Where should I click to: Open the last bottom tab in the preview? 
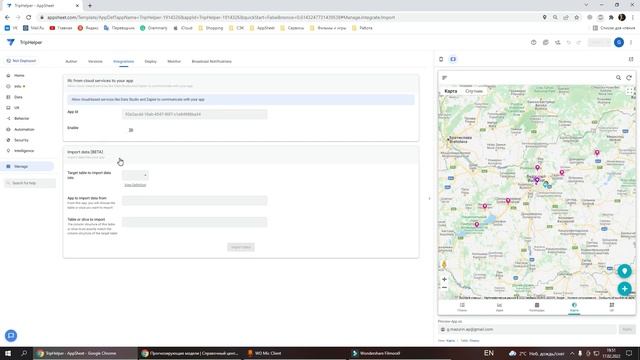point(611,307)
